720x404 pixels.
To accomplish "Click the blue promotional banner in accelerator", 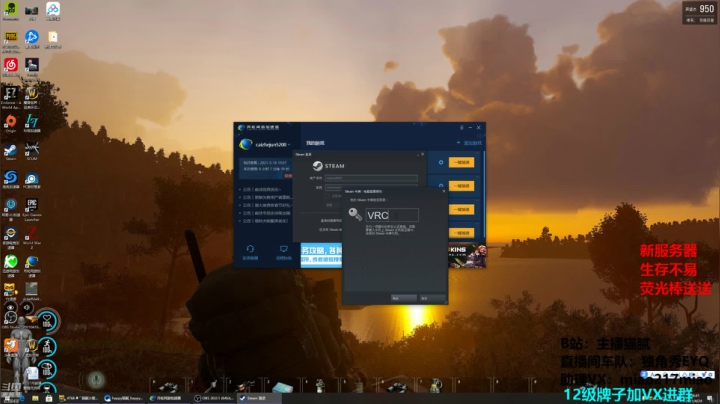I will coord(321,255).
